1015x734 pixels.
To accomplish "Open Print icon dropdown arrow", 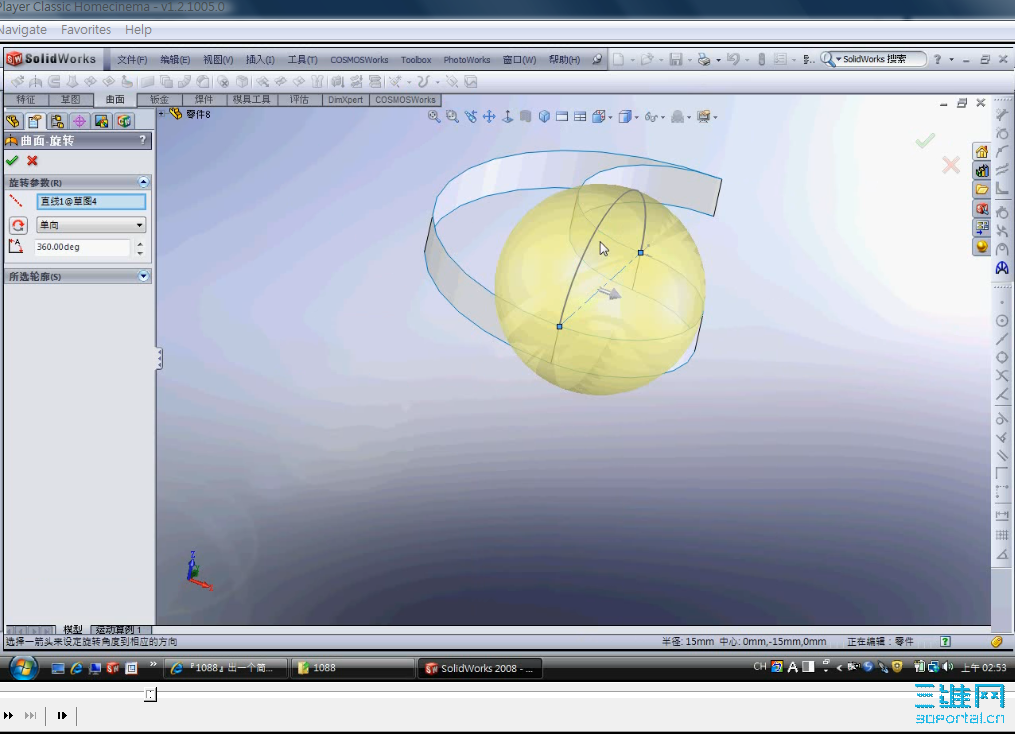I will [719, 60].
